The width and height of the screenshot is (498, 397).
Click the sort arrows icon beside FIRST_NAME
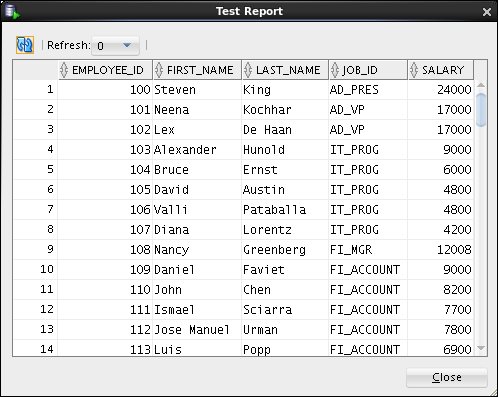click(159, 70)
